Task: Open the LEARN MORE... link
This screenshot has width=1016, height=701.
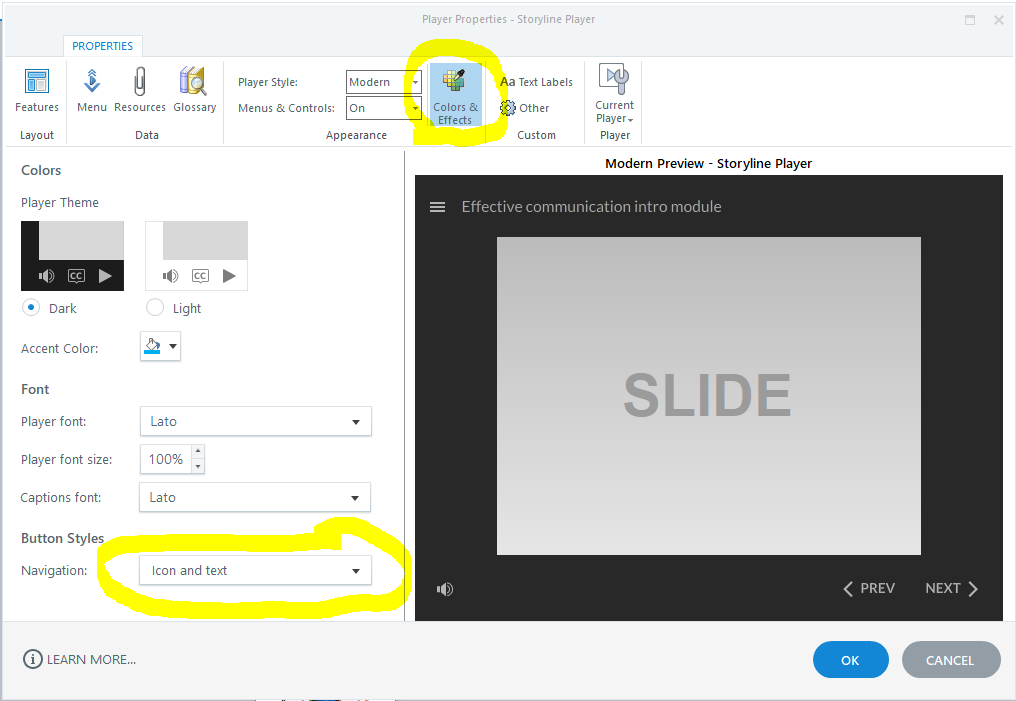Action: [x=91, y=660]
